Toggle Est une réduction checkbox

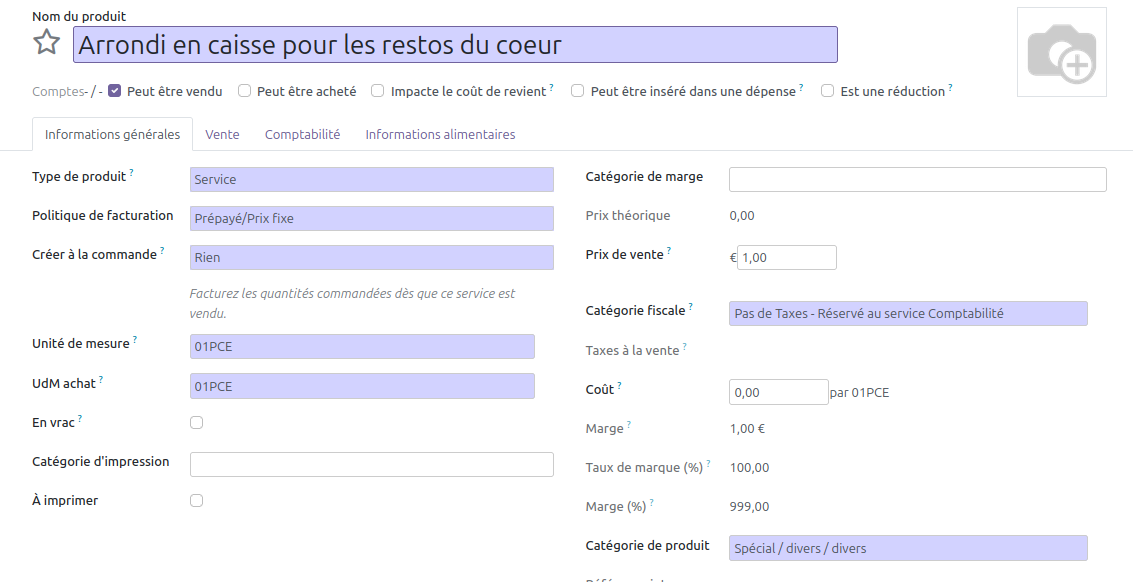coord(827,91)
